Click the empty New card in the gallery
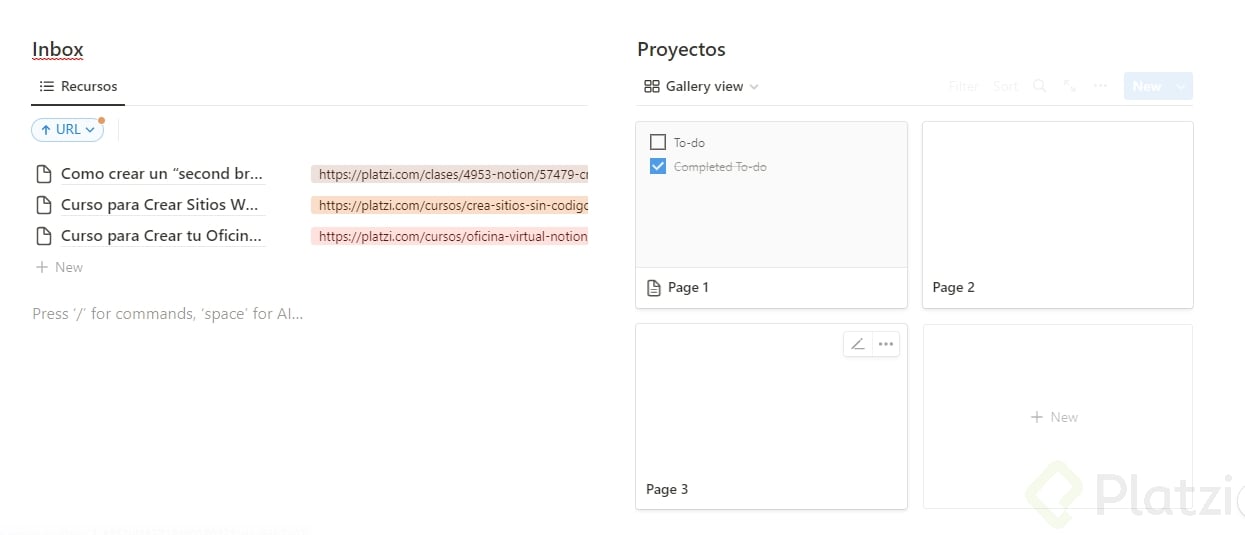This screenshot has height=535, width=1245. (1057, 417)
